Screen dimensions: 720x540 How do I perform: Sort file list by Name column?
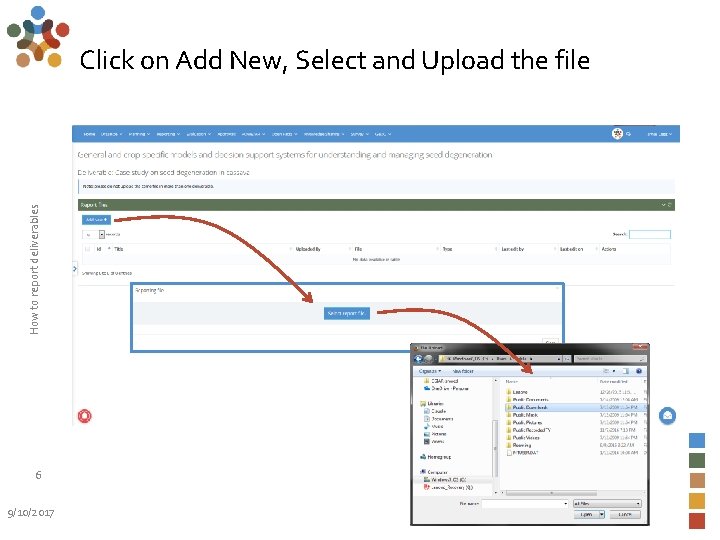coord(512,382)
